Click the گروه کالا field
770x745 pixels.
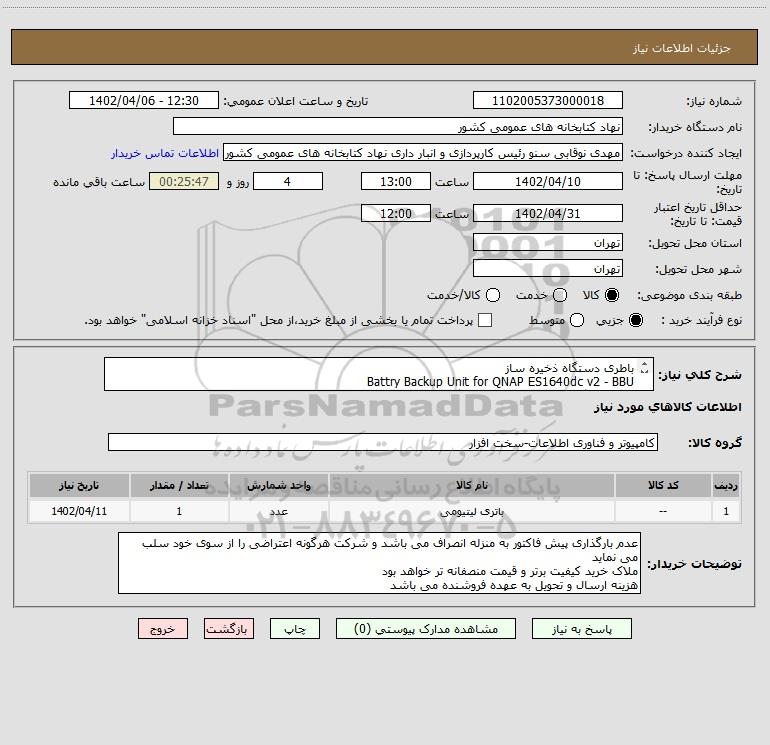click(x=383, y=442)
